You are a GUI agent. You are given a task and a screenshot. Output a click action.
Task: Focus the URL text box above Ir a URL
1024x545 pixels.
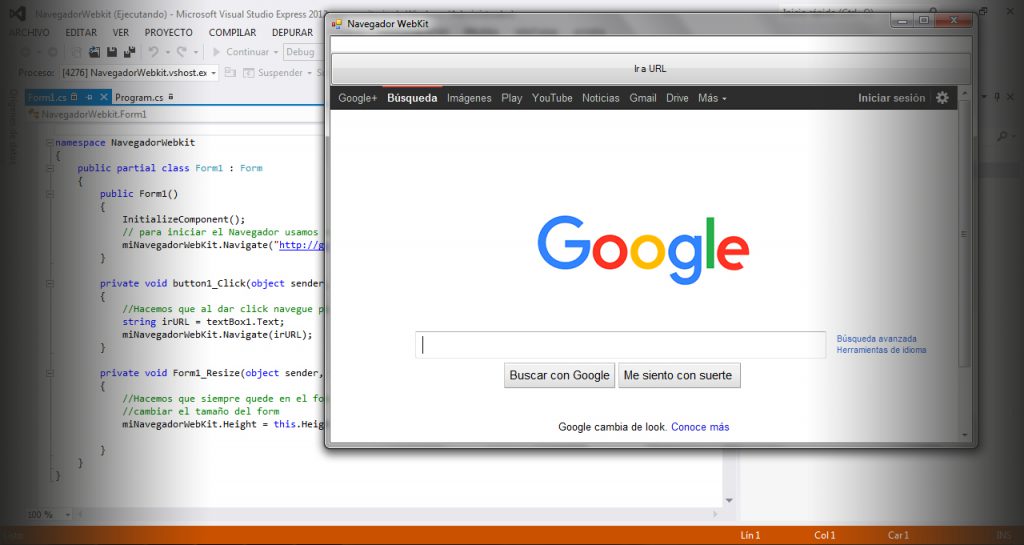pos(650,45)
